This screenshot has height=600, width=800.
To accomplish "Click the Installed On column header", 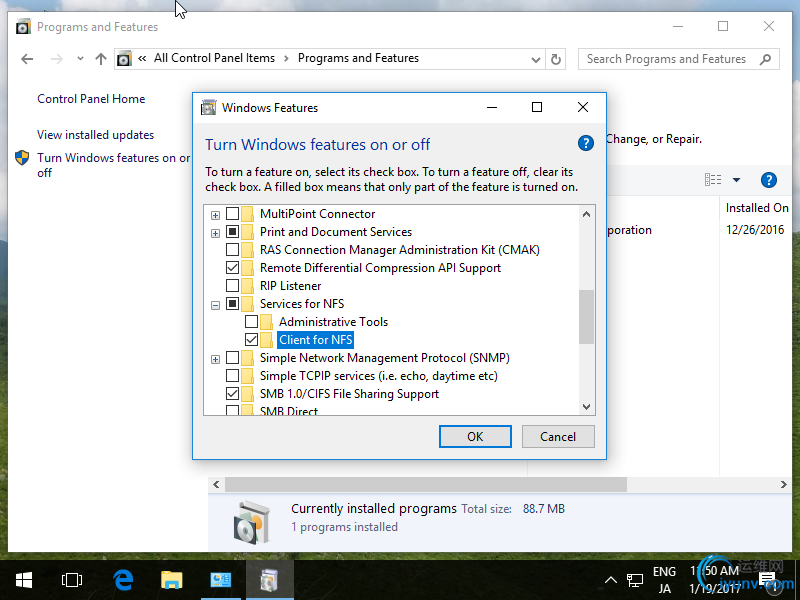I will pyautogui.click(x=757, y=208).
